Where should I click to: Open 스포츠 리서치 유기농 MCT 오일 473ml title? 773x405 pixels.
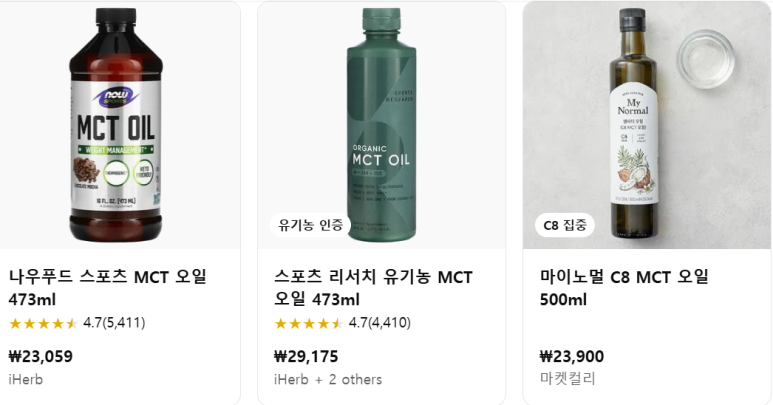point(373,288)
